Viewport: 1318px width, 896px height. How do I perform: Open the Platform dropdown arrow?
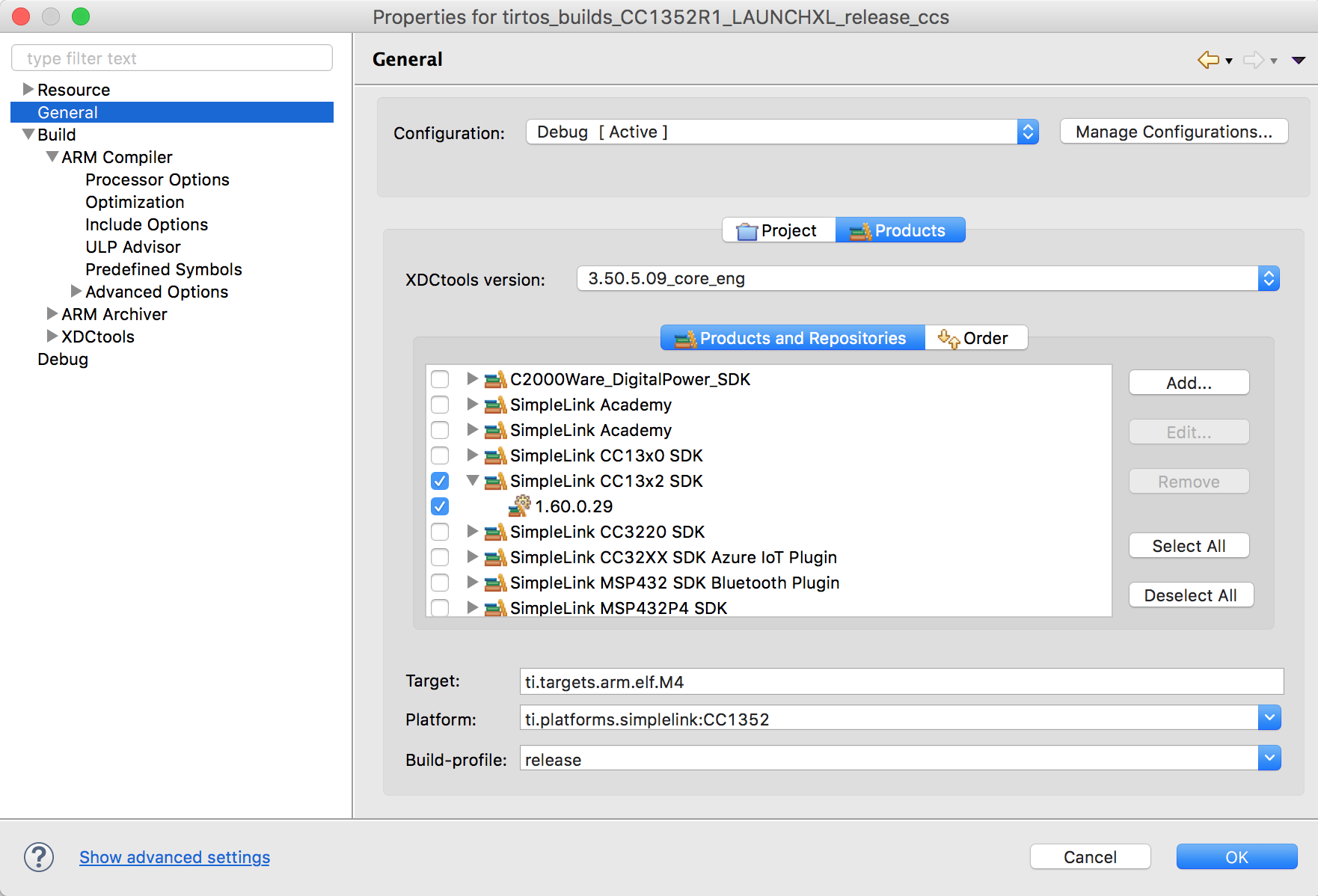click(x=1269, y=718)
